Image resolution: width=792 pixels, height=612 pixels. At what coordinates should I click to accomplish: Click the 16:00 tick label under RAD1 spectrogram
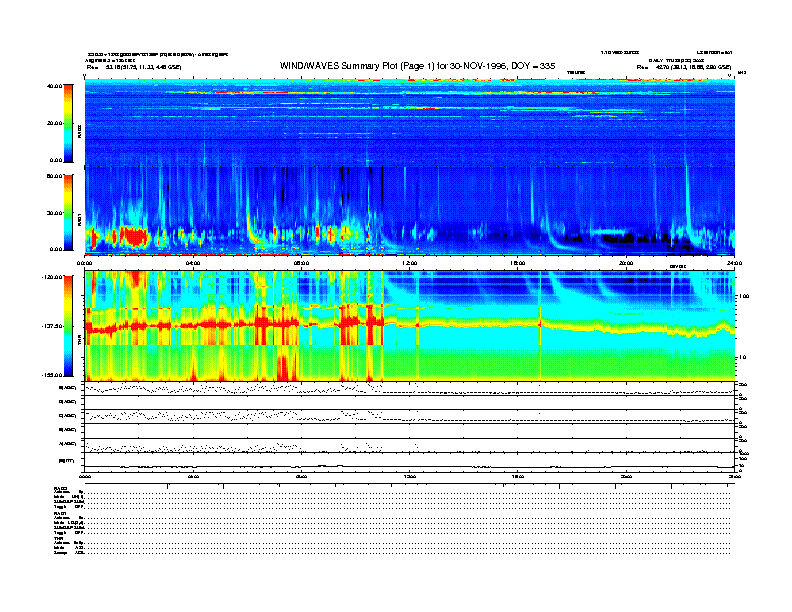pos(518,263)
